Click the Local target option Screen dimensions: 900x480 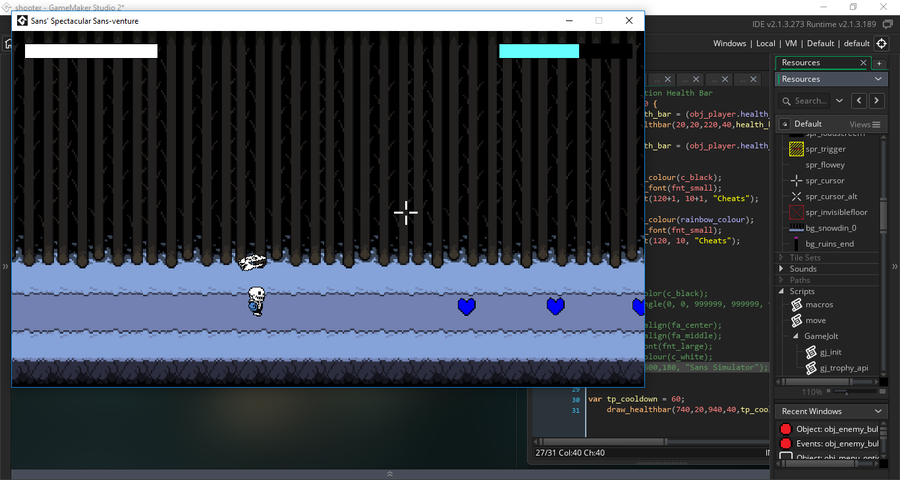[x=766, y=44]
